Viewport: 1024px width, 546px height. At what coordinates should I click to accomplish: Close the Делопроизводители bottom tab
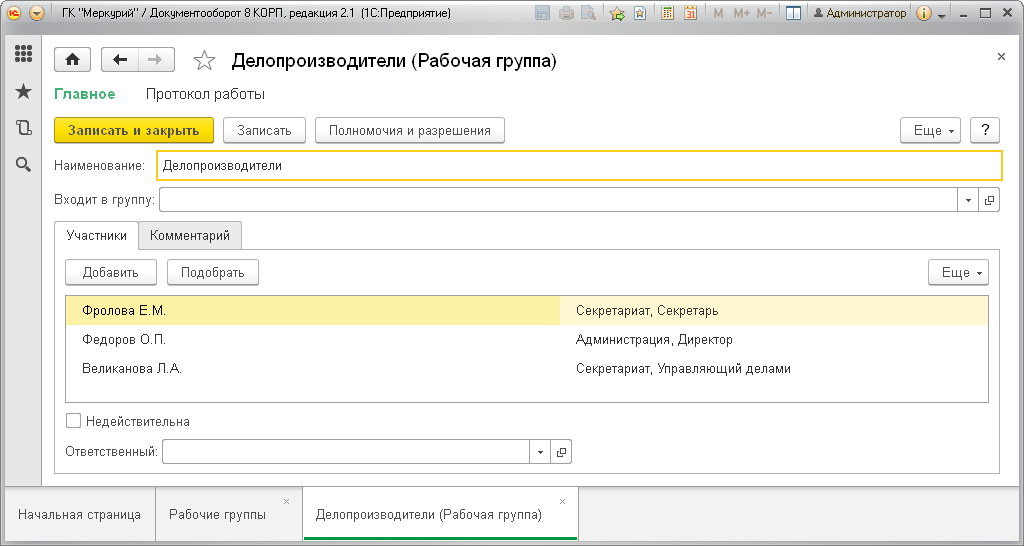click(562, 502)
